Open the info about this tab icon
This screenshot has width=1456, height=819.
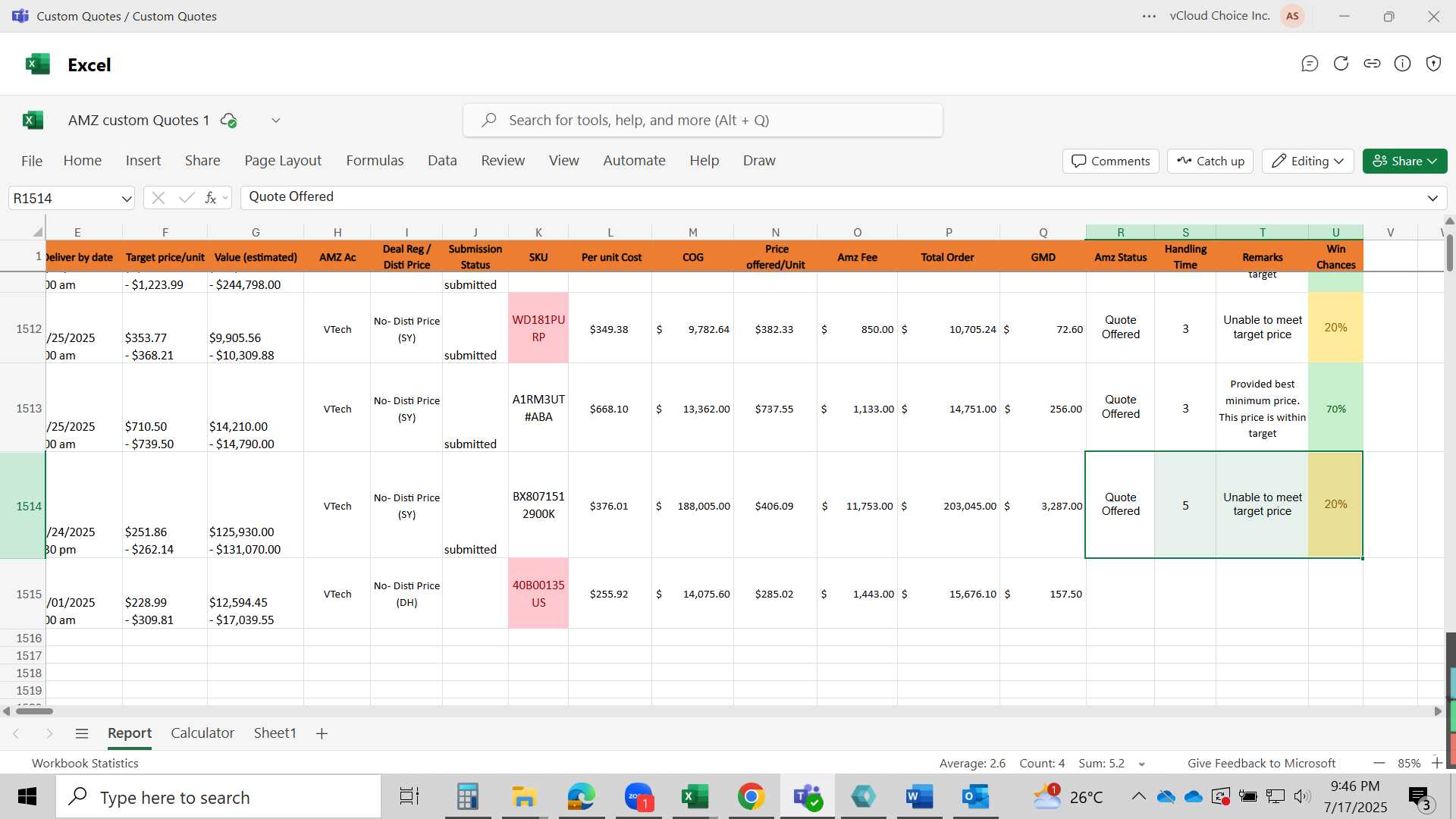pos(1403,64)
